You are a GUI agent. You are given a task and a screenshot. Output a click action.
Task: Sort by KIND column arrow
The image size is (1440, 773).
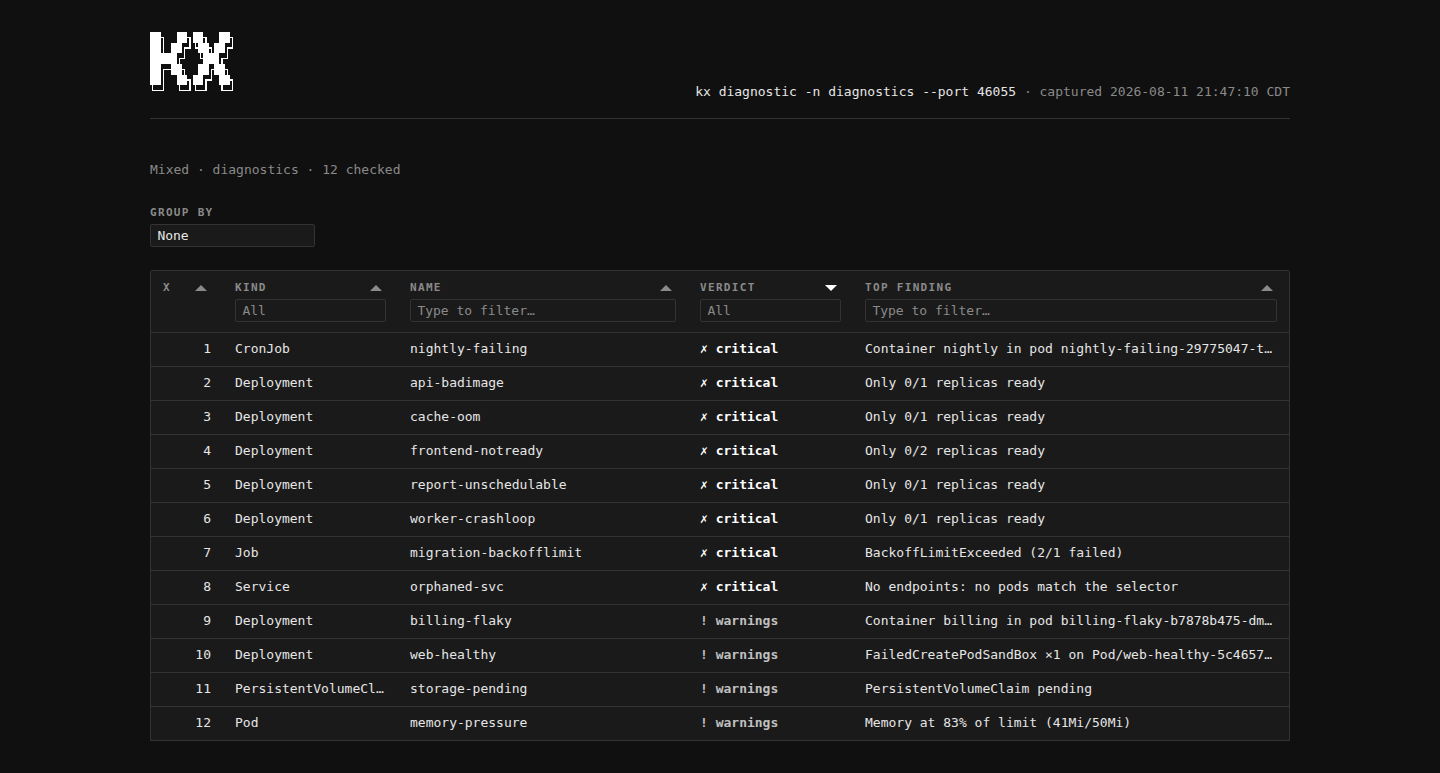(x=376, y=288)
